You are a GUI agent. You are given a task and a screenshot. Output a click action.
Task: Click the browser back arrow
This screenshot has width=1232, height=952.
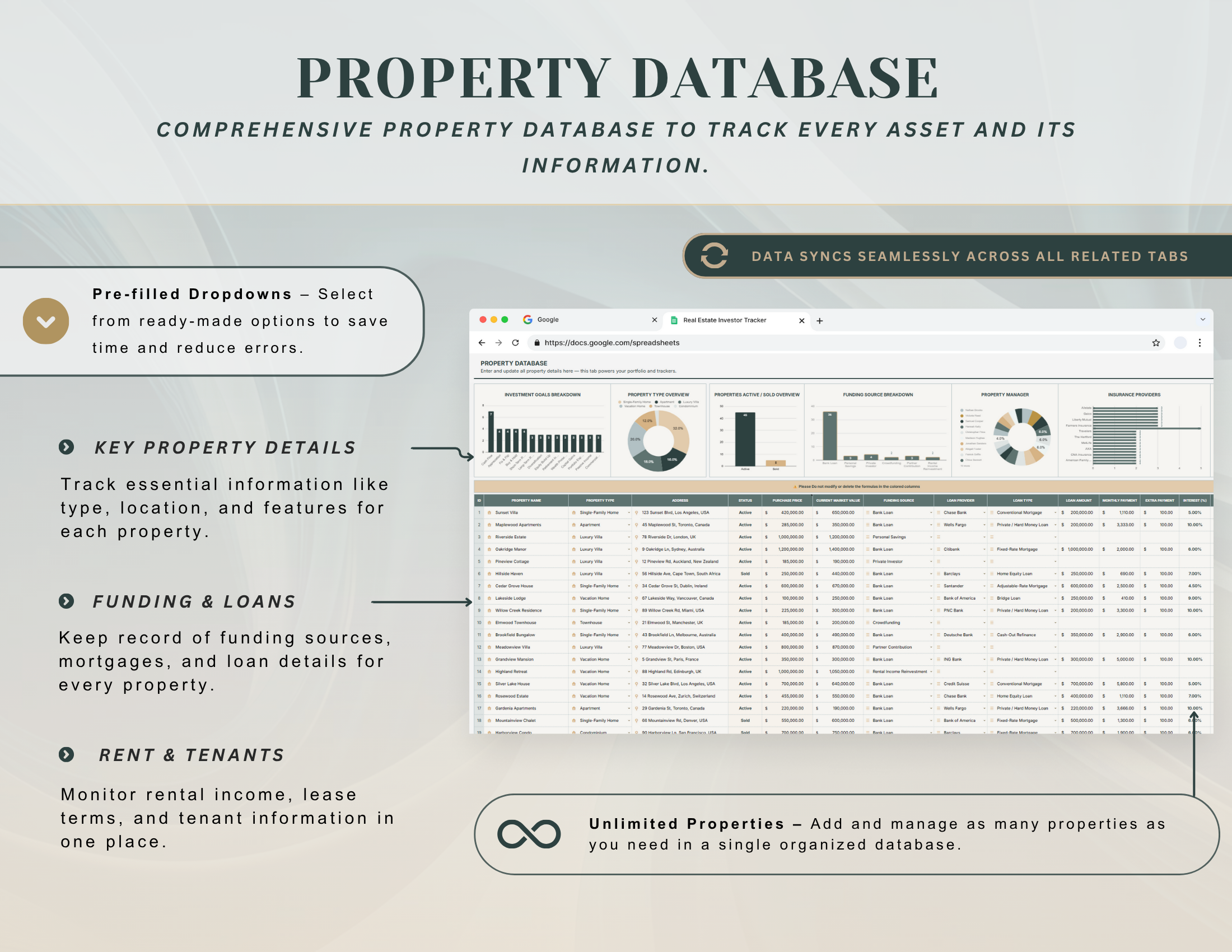(481, 342)
